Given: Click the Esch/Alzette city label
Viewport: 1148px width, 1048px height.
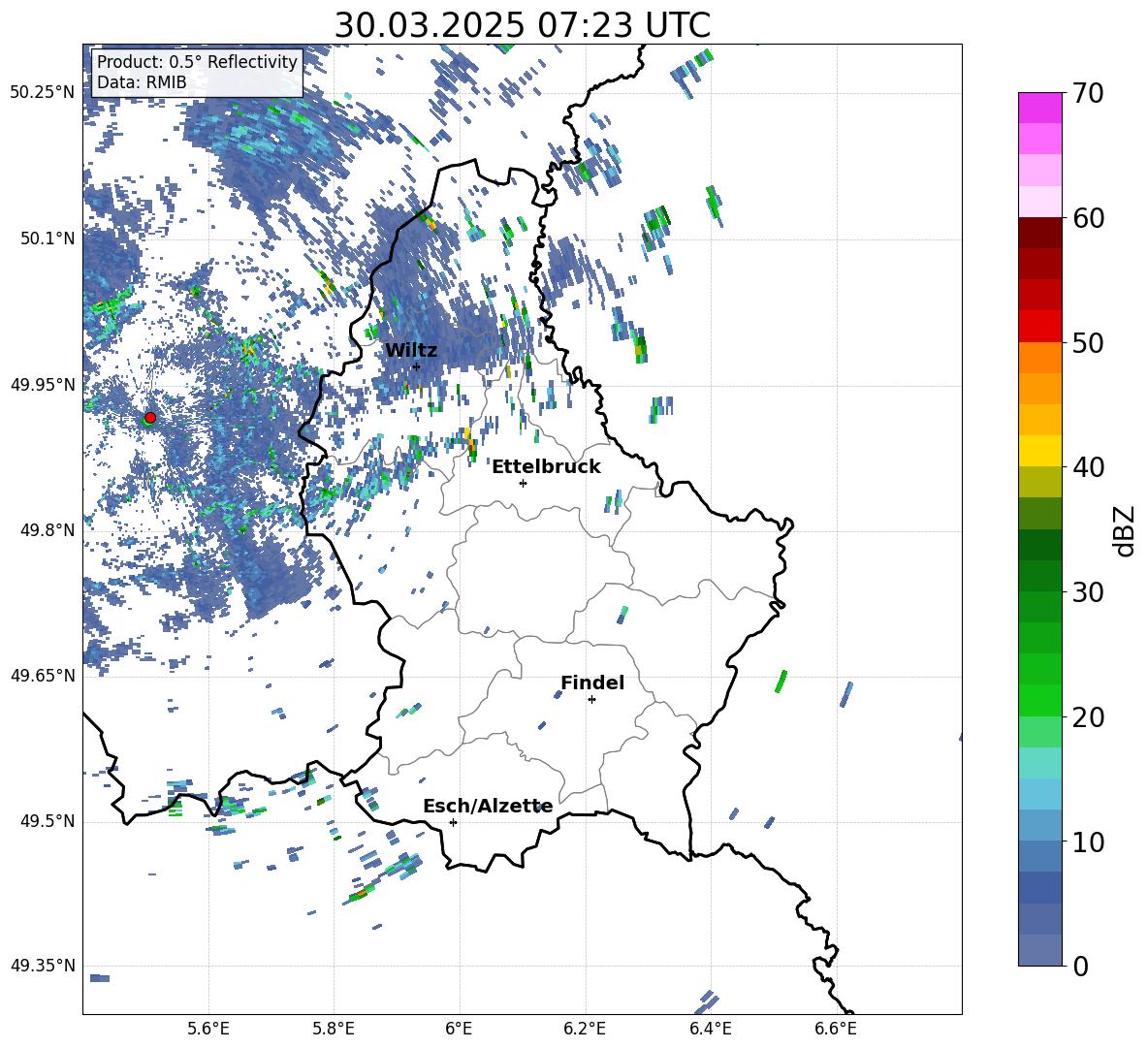Looking at the screenshot, I should coord(488,806).
